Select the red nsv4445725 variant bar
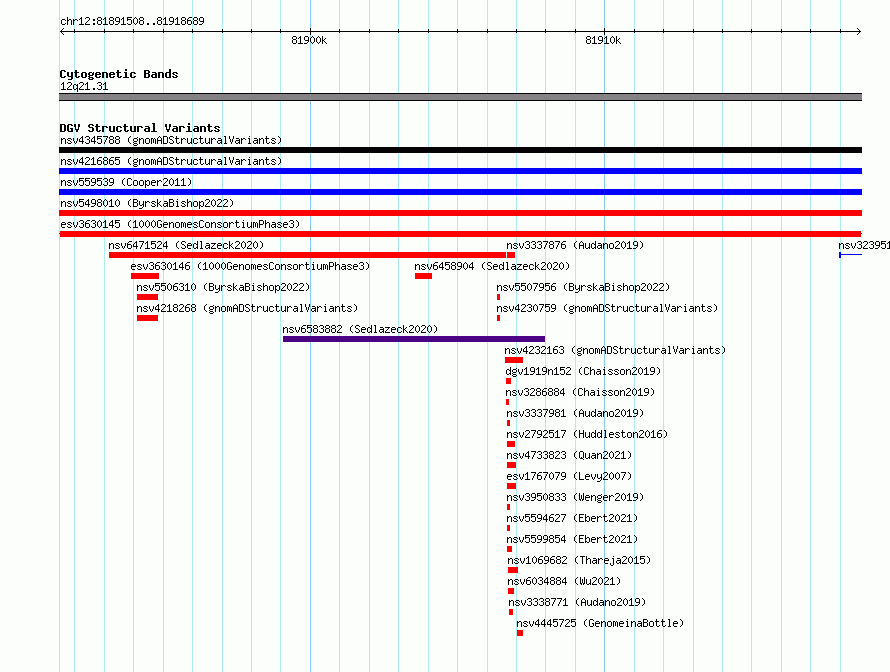 point(520,633)
